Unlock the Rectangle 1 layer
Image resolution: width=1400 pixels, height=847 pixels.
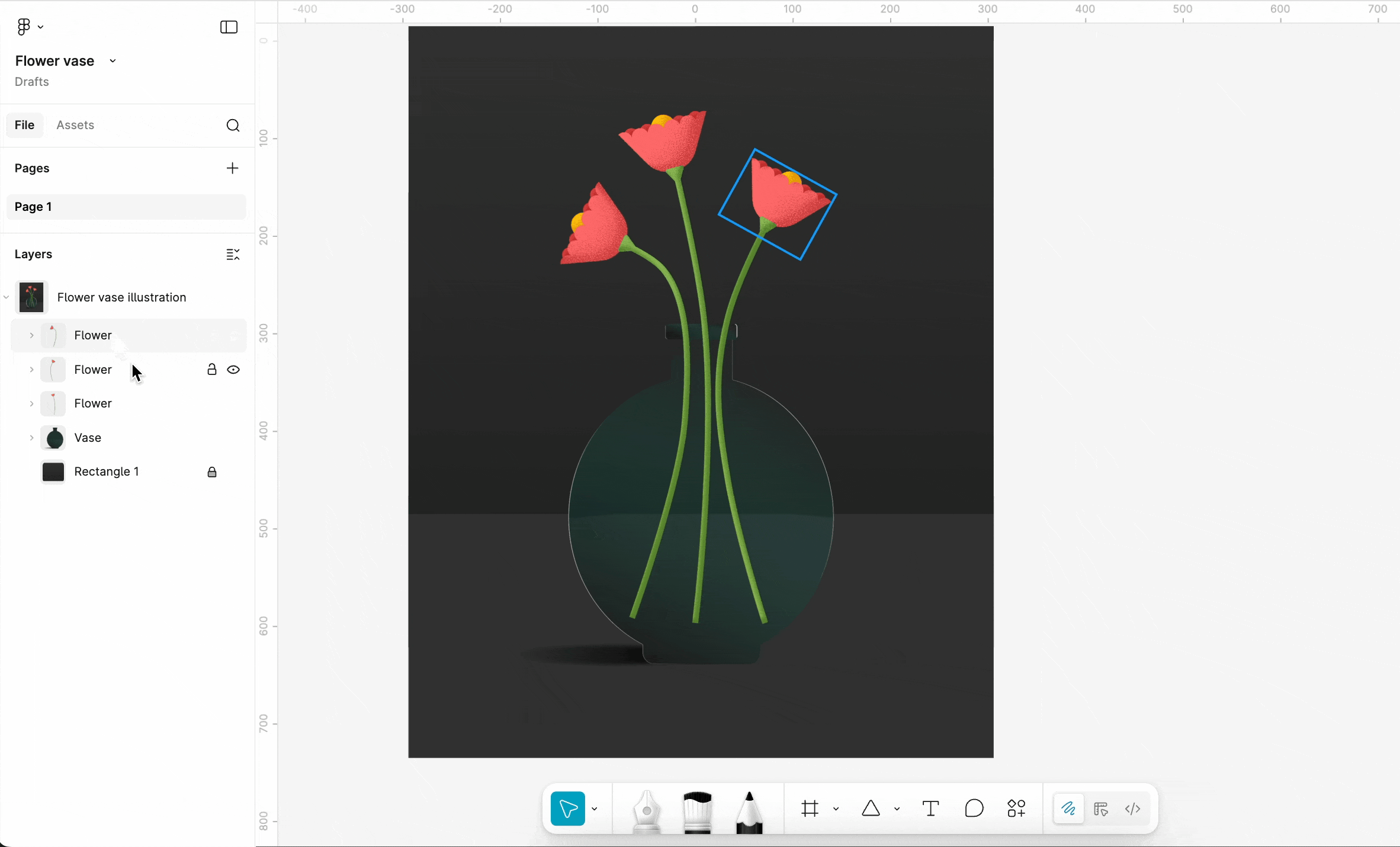coord(211,472)
